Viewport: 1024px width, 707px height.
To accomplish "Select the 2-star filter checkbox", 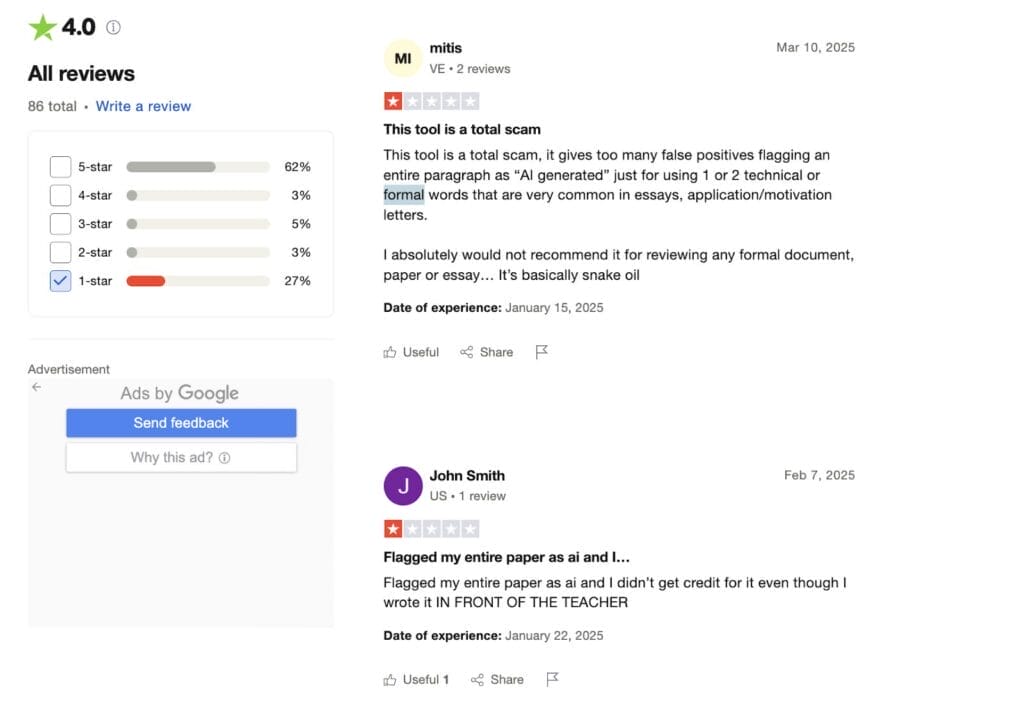I will click(60, 252).
